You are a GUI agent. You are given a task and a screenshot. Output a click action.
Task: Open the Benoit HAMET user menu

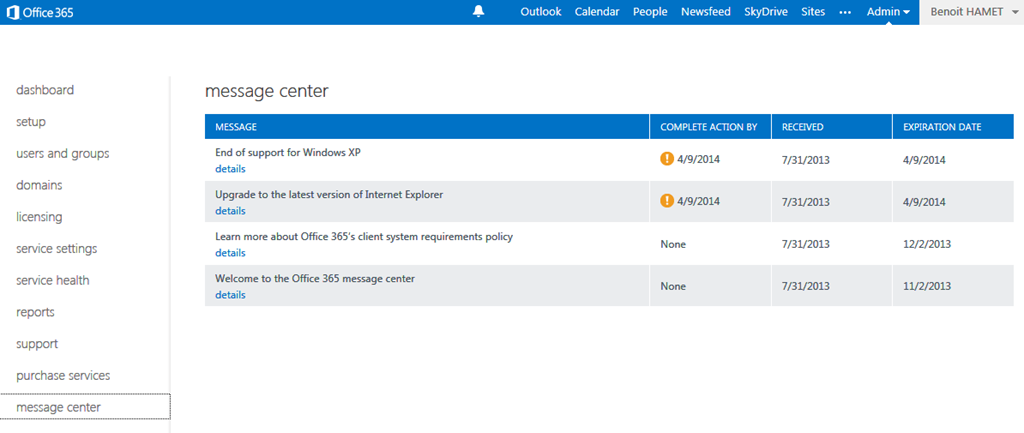click(x=970, y=12)
